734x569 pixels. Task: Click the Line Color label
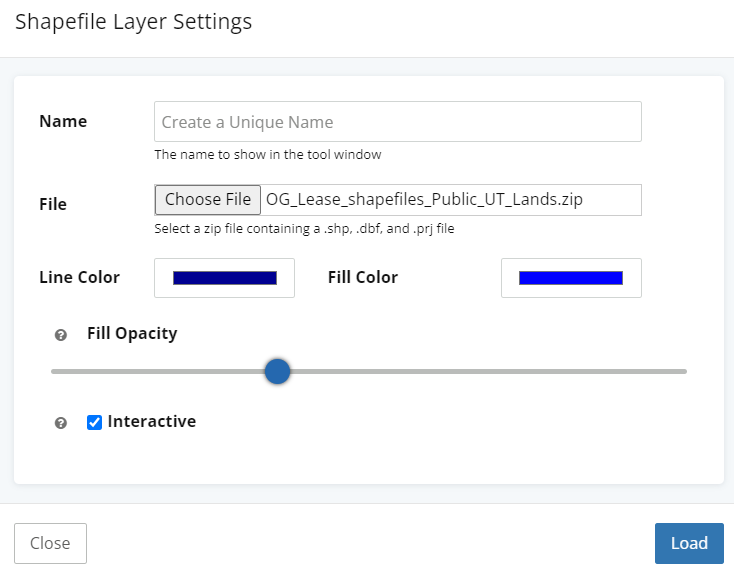(79, 278)
